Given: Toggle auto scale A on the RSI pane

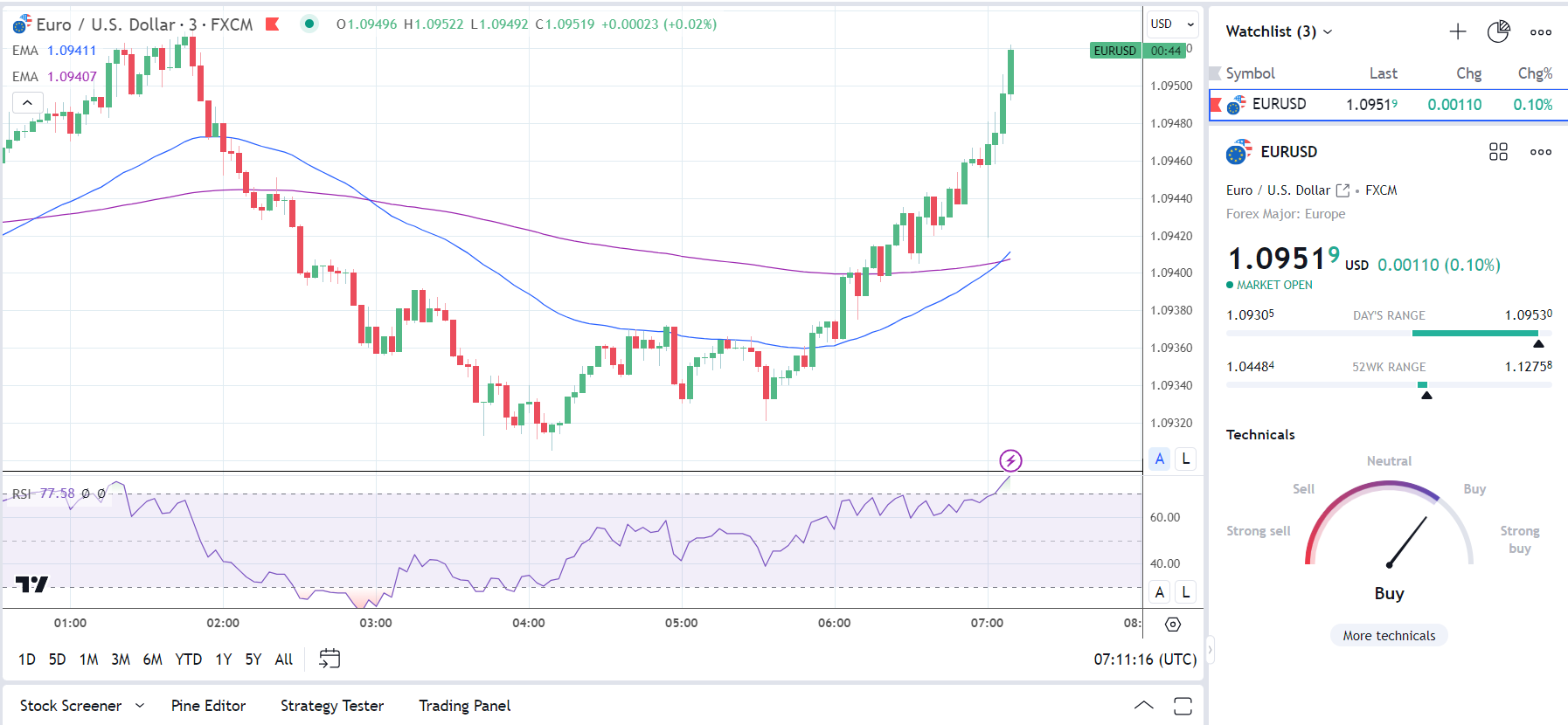Looking at the screenshot, I should (1160, 592).
